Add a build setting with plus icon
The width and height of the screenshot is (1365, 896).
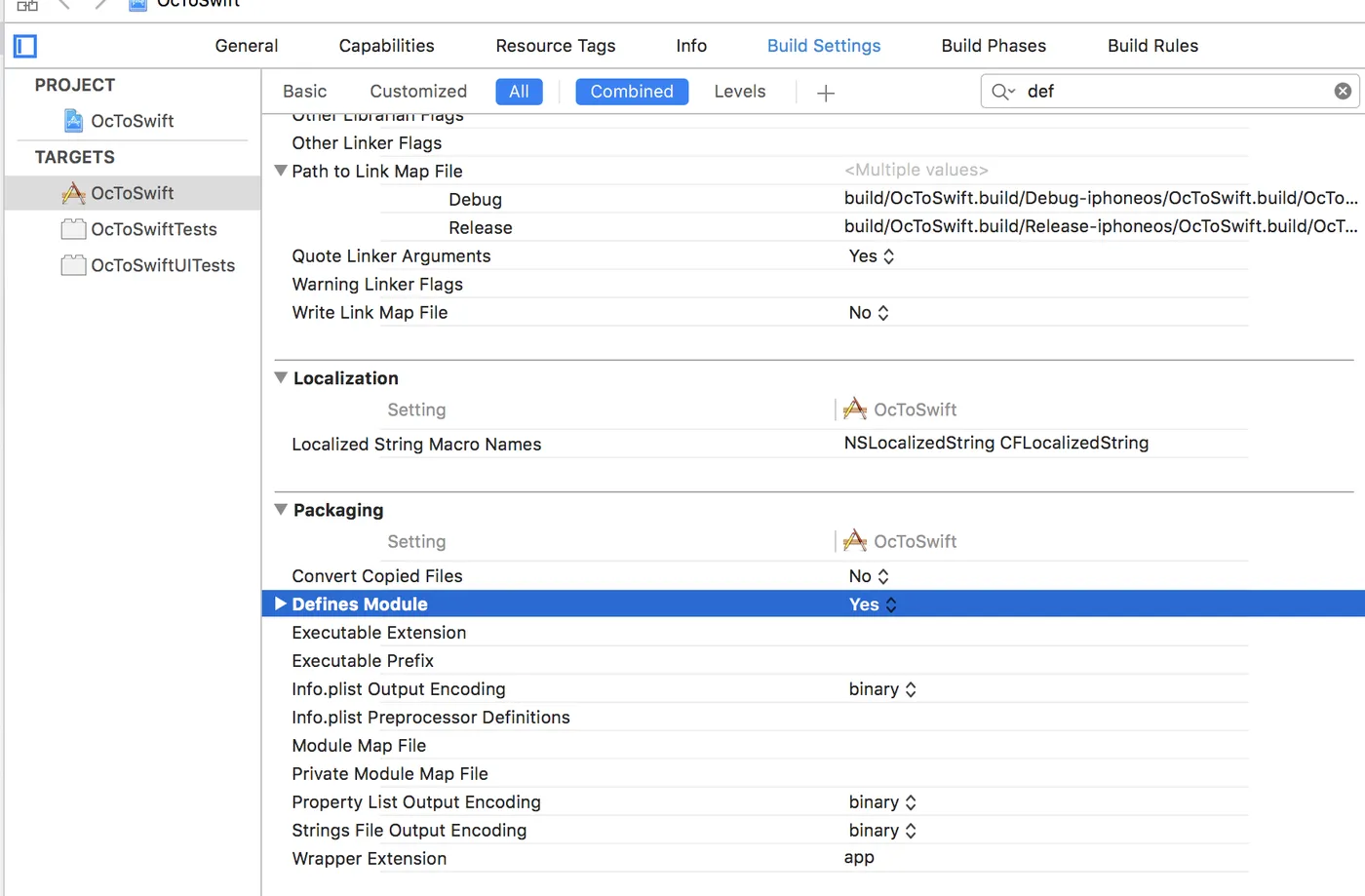point(826,93)
